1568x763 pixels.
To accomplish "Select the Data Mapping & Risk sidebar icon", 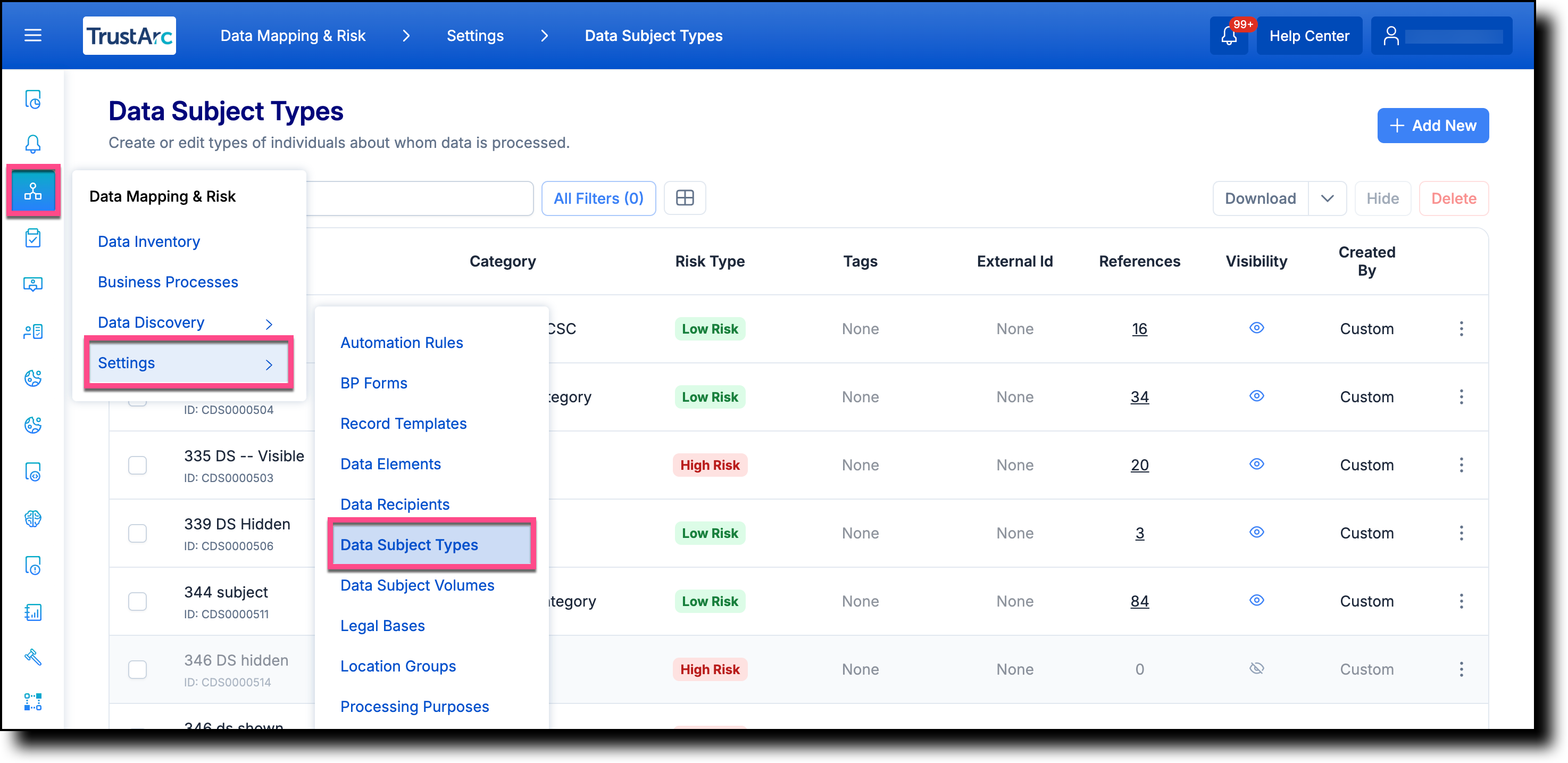I will [x=34, y=190].
